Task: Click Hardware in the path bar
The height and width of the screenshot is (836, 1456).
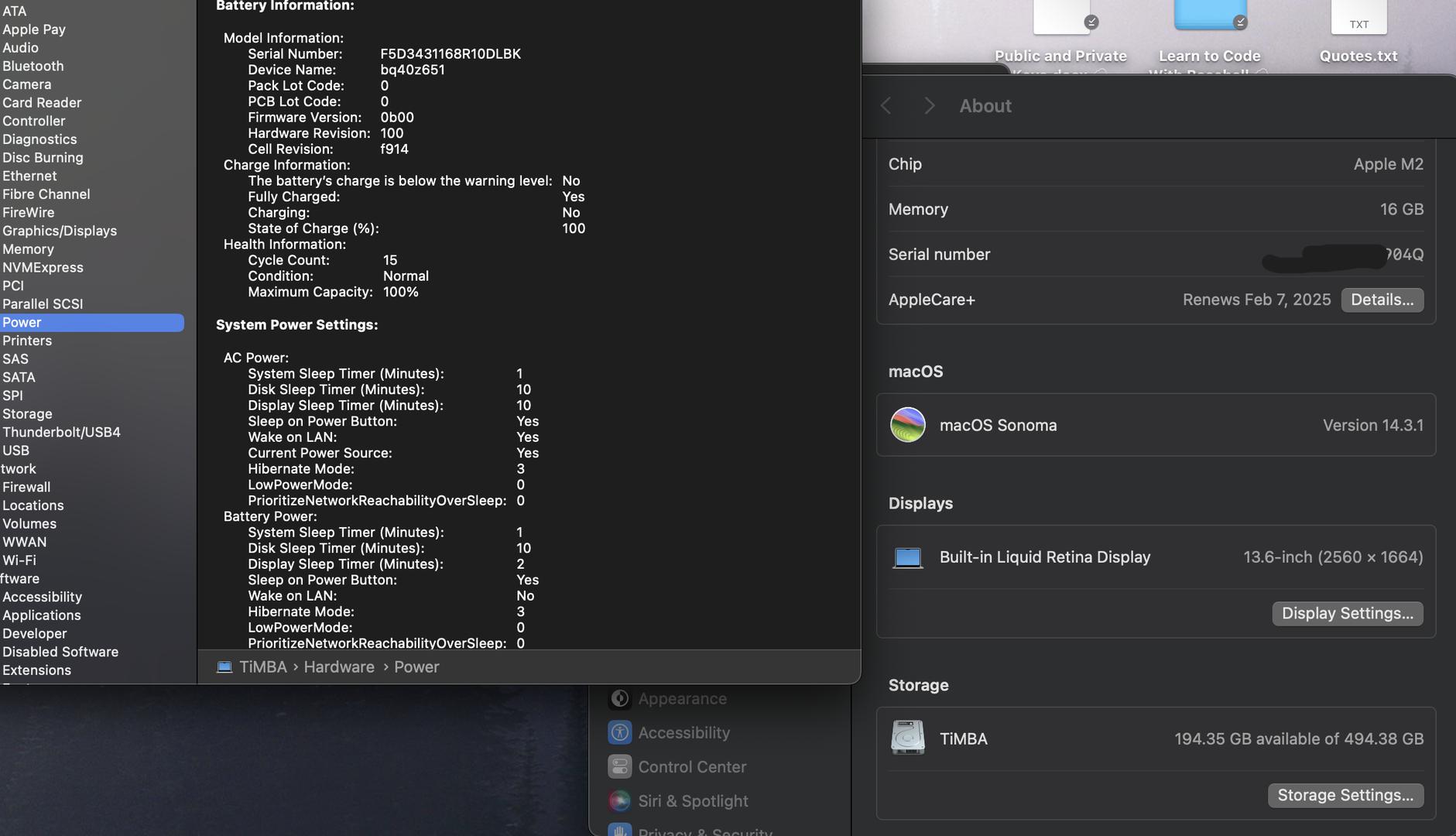Action: pos(339,667)
